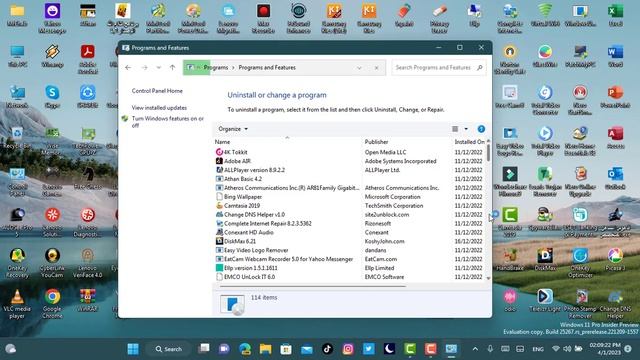The width and height of the screenshot is (640, 360).
Task: Open Picasa 3 desktop shortcut
Action: [x=615, y=260]
